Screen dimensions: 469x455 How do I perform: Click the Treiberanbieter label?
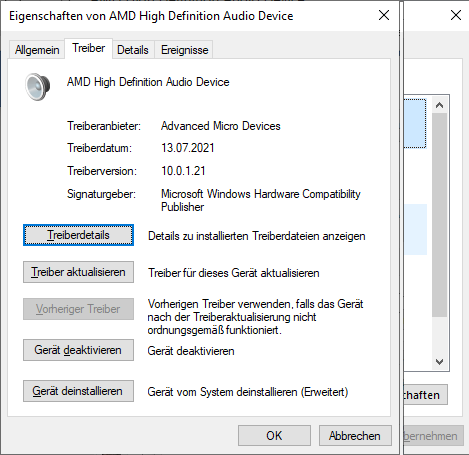tap(104, 126)
